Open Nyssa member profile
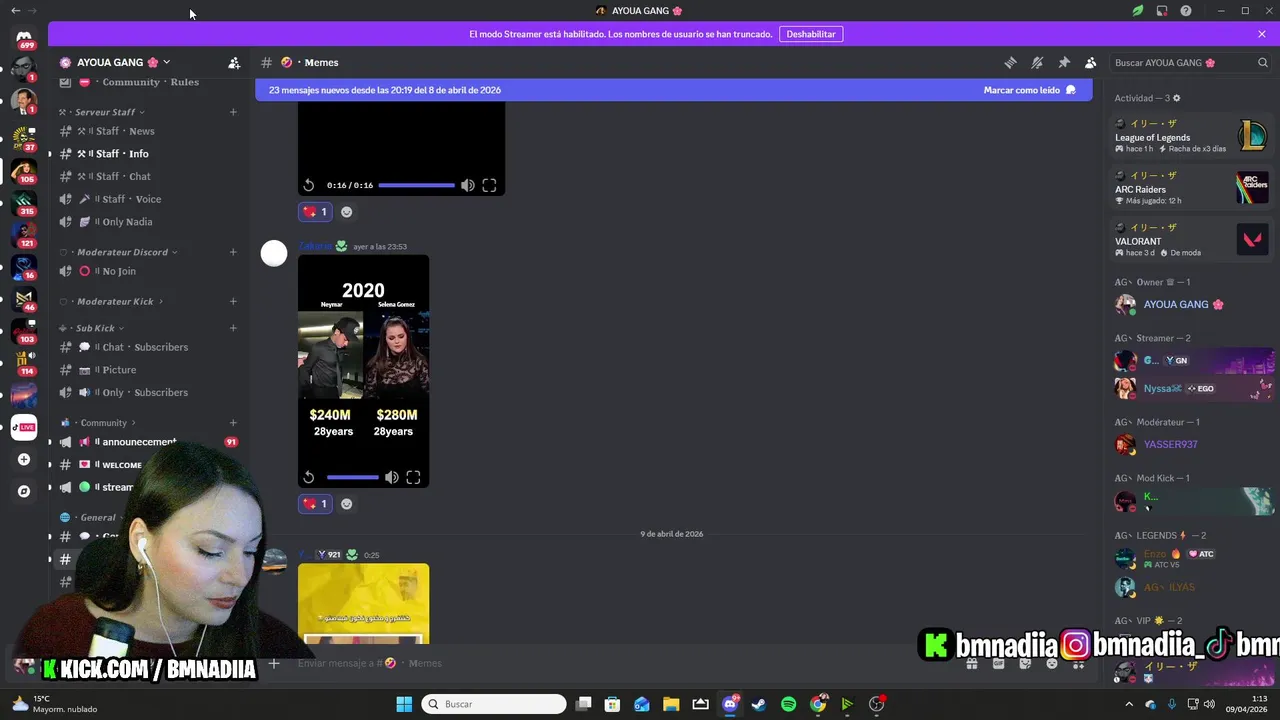Screen dimensions: 1280x720 point(1192,388)
